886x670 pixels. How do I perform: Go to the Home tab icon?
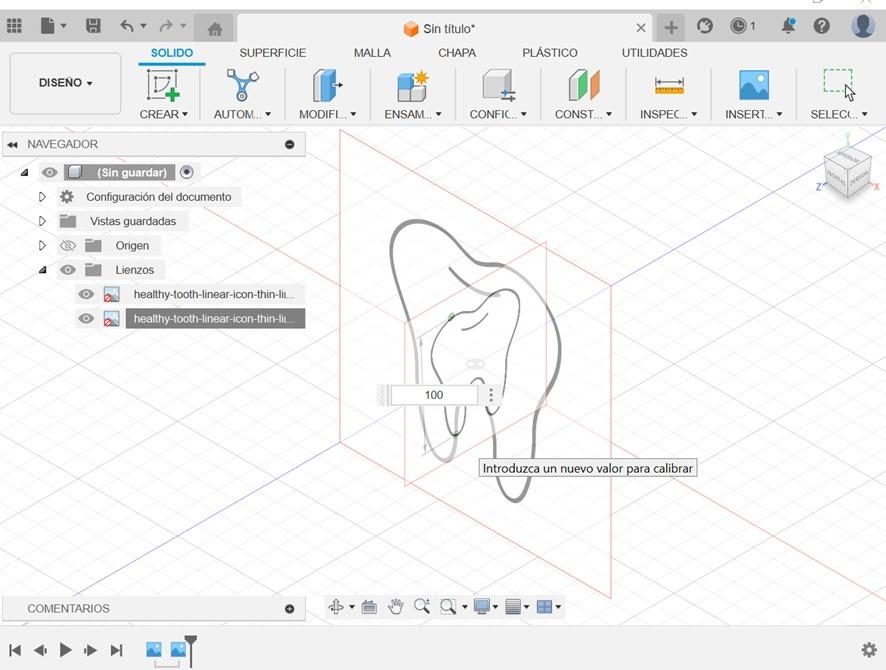[215, 29]
